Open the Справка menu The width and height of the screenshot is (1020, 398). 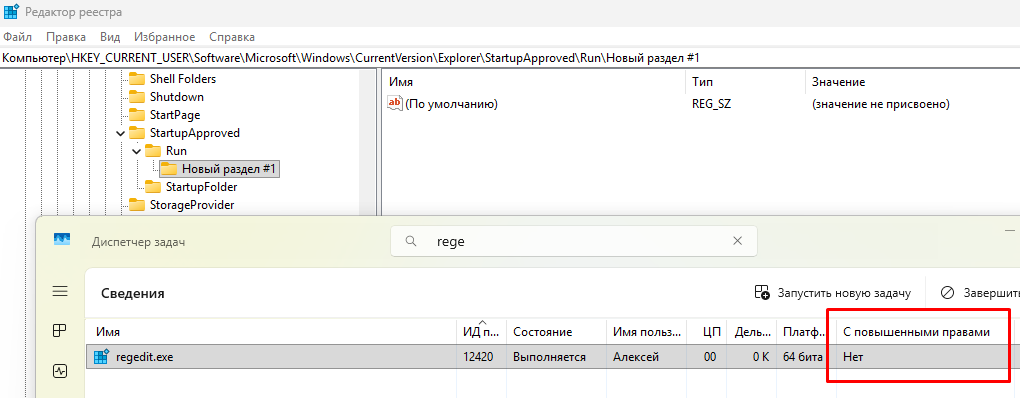tap(232, 37)
